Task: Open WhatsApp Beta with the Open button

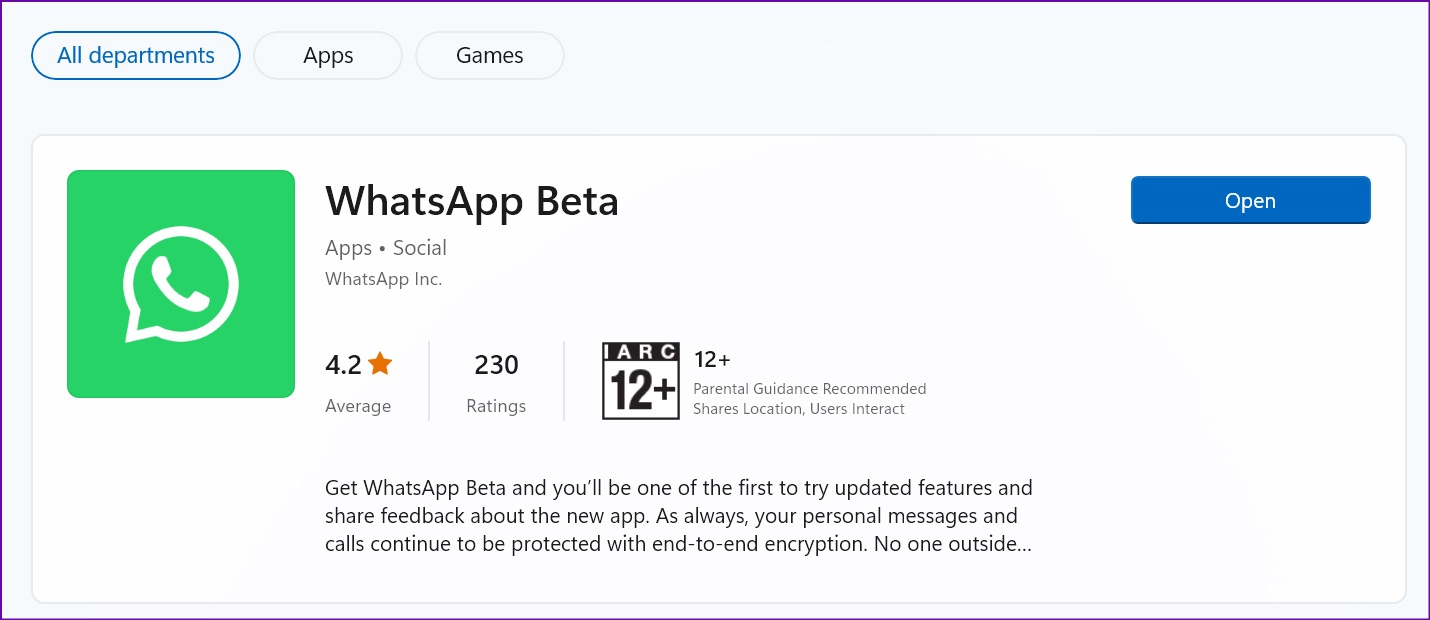Action: [1250, 200]
